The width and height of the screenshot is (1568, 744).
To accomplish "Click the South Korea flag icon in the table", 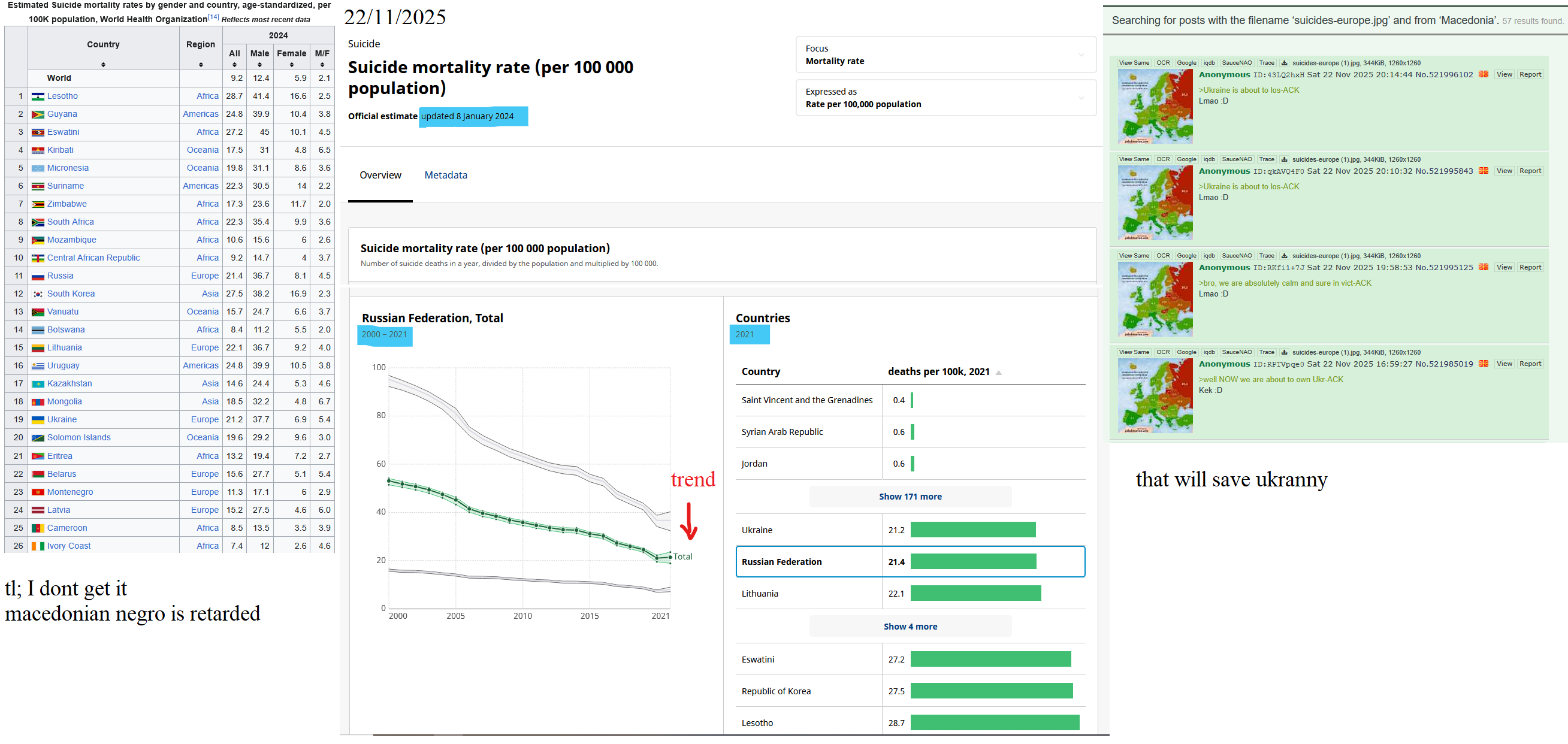I will (38, 295).
